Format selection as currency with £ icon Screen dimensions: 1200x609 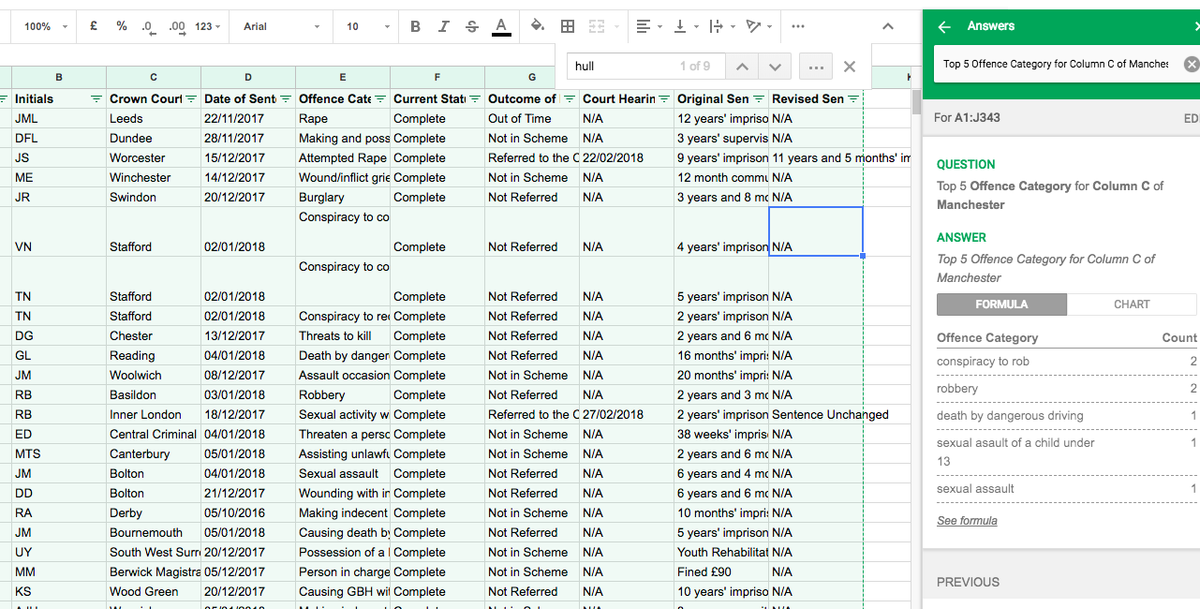(93, 27)
